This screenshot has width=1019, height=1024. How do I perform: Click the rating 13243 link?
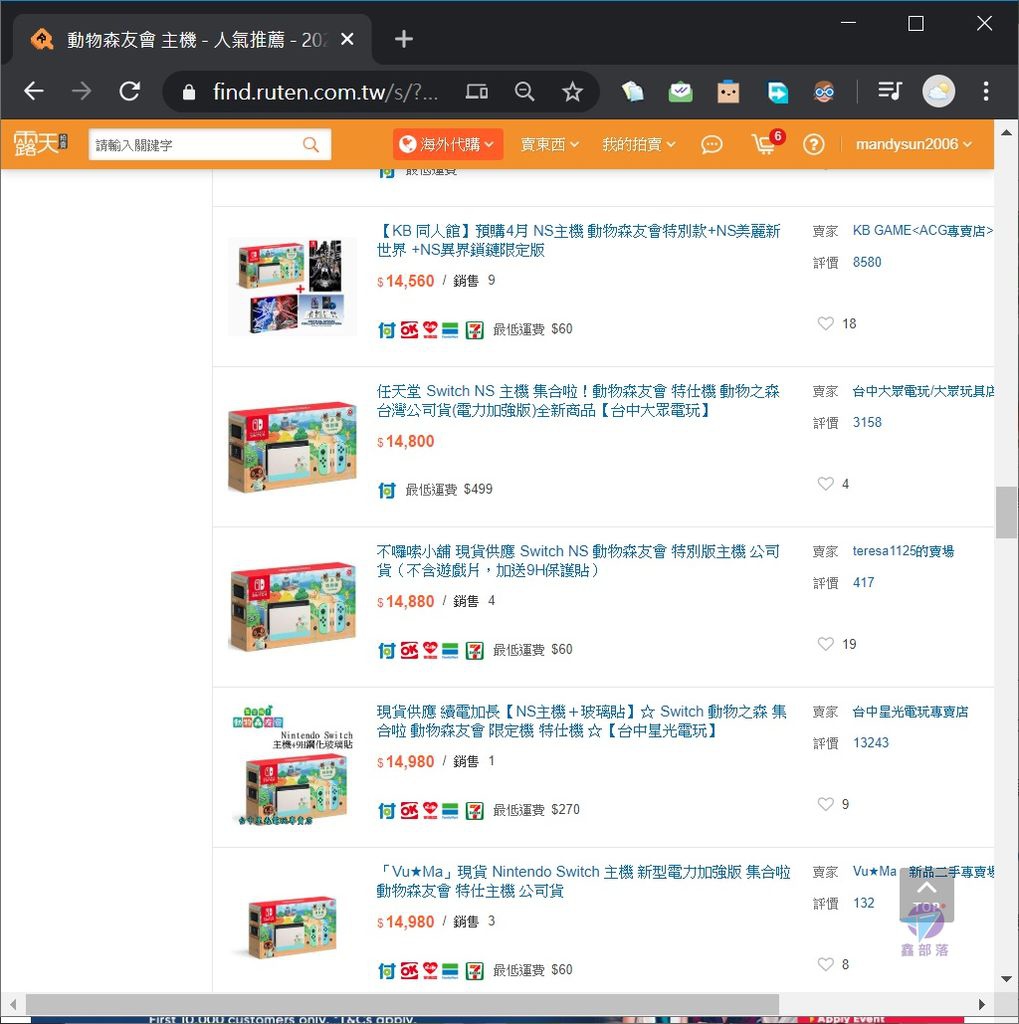pos(871,743)
